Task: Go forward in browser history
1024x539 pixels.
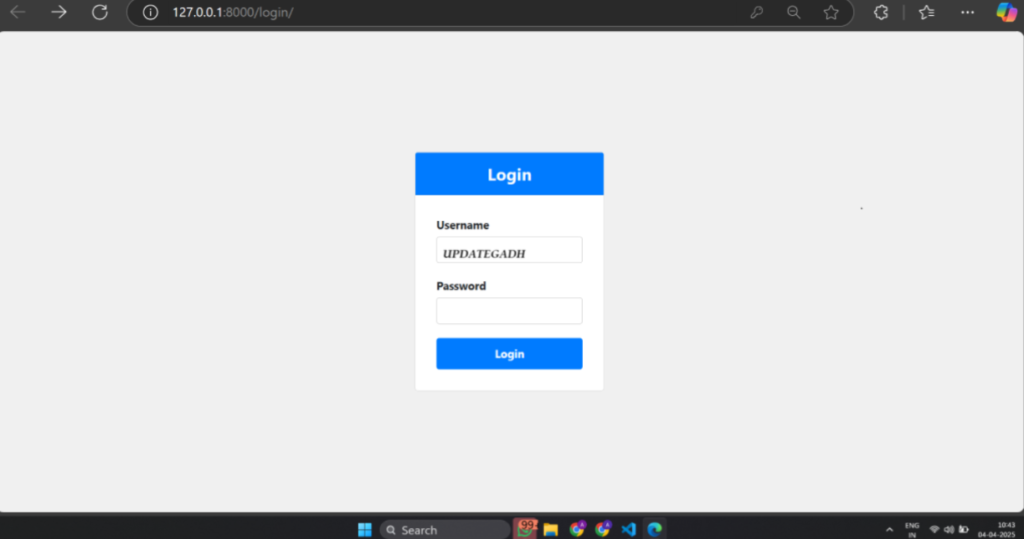Action: pyautogui.click(x=59, y=12)
